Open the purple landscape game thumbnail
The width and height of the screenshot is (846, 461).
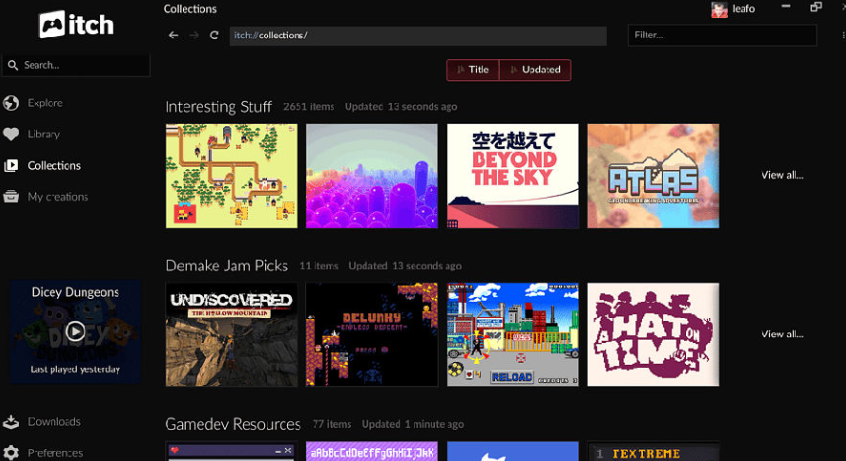tap(372, 176)
